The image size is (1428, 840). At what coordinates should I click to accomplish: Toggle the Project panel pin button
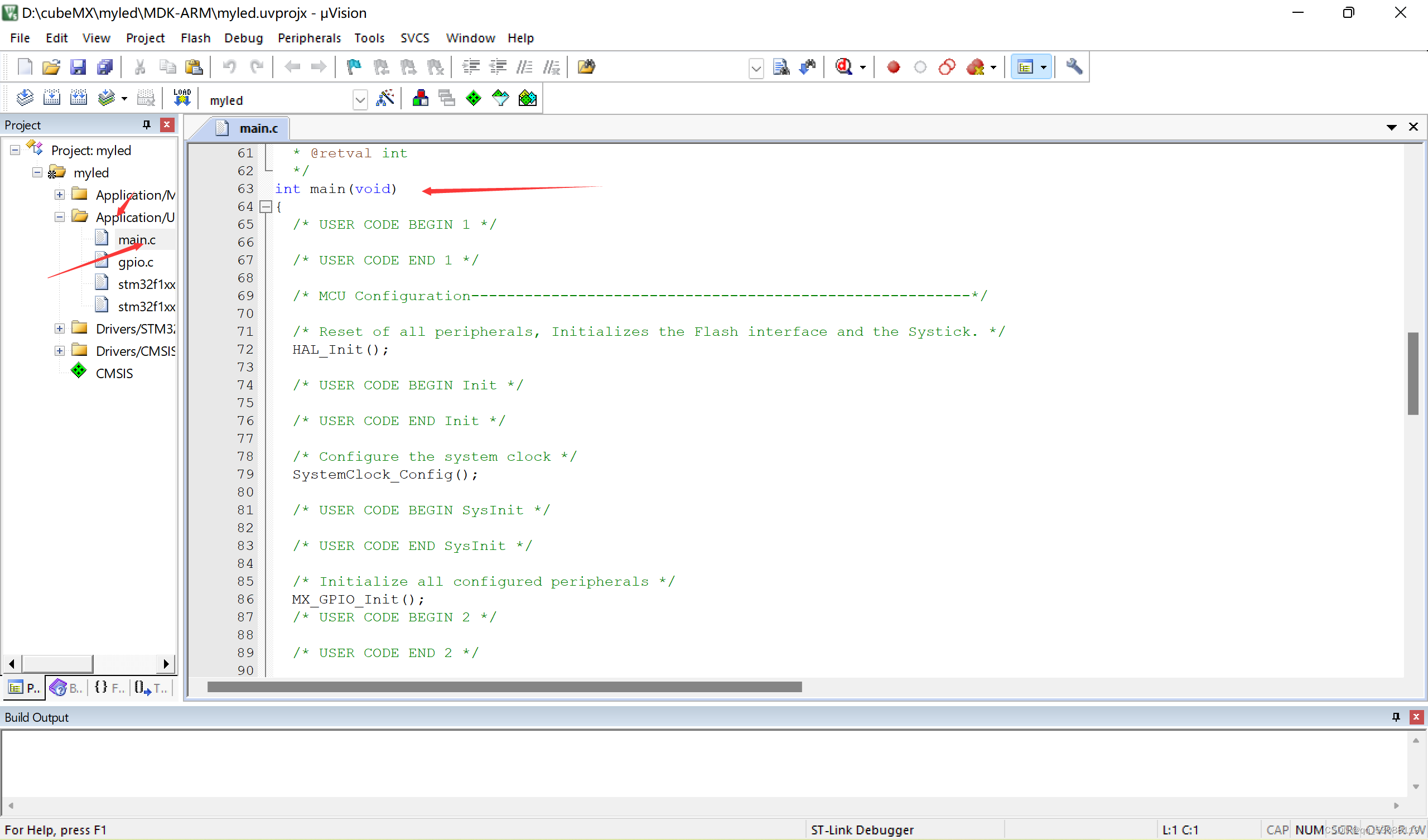coord(145,124)
